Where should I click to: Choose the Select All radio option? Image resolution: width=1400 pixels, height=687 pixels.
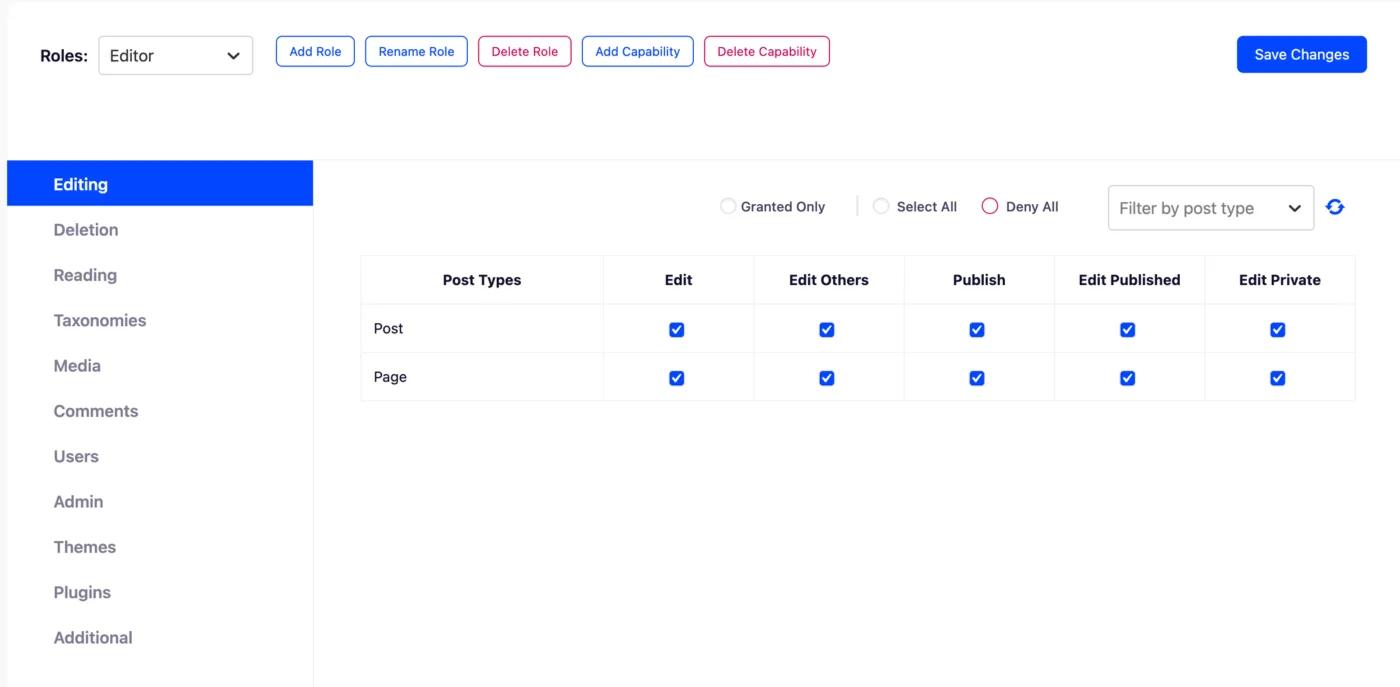click(881, 207)
